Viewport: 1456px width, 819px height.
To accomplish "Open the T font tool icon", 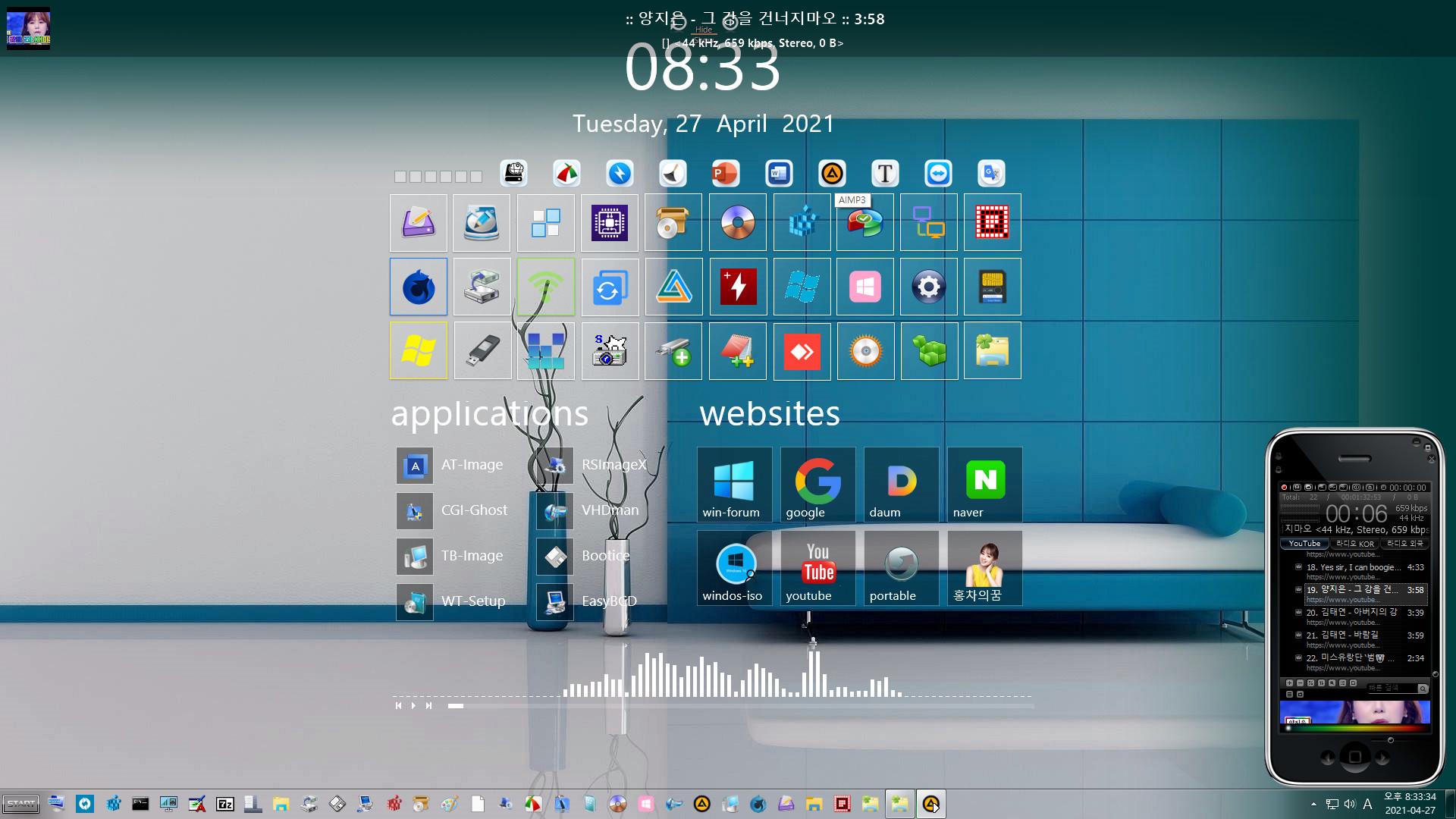I will (885, 174).
